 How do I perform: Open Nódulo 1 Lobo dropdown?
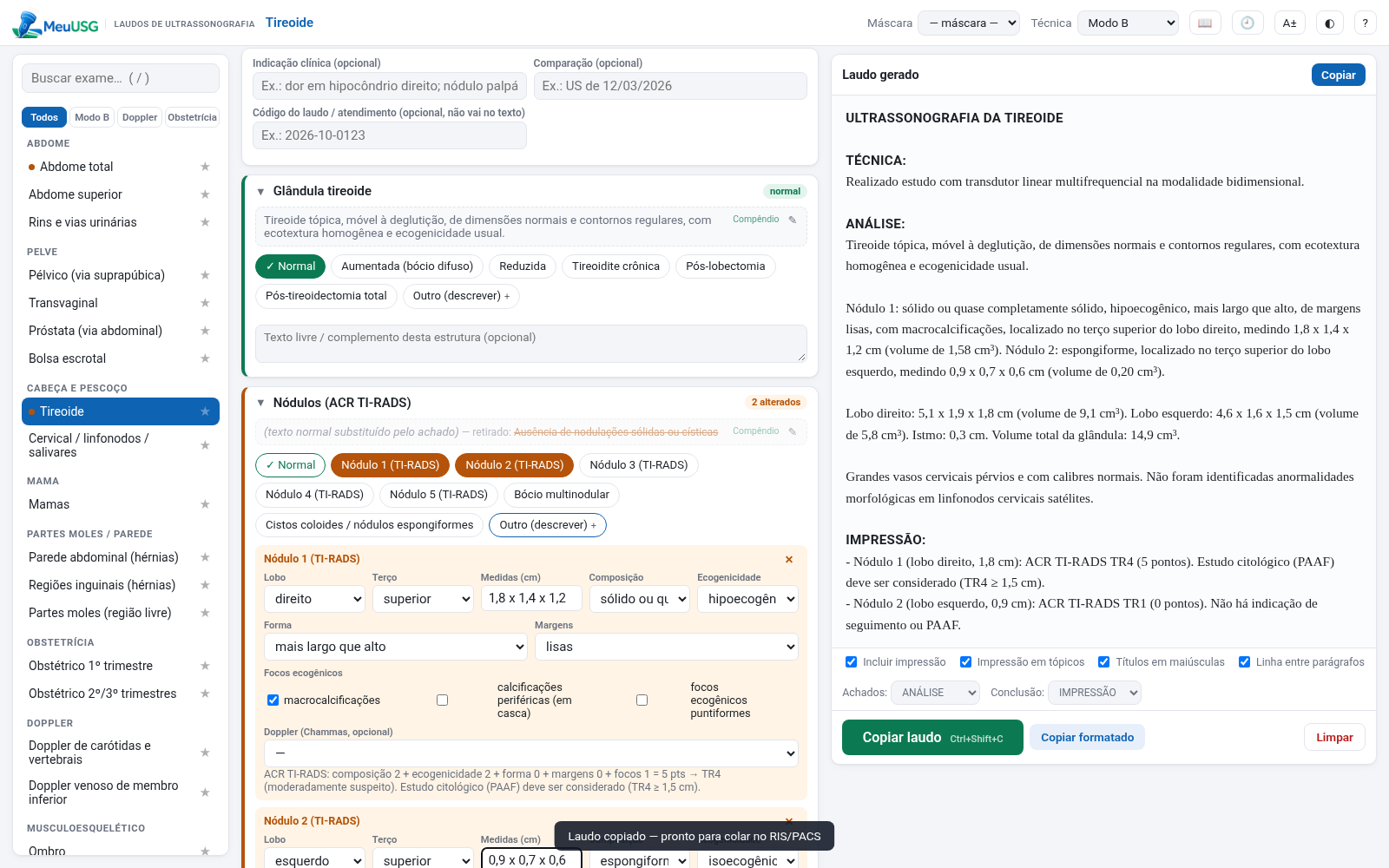coord(314,599)
